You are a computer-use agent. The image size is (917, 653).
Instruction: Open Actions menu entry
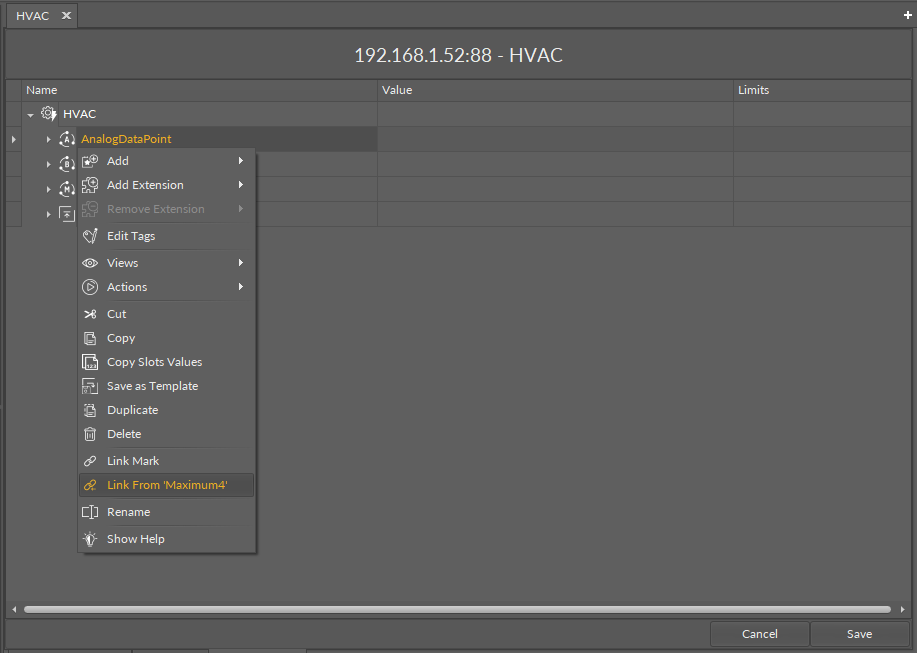167,287
